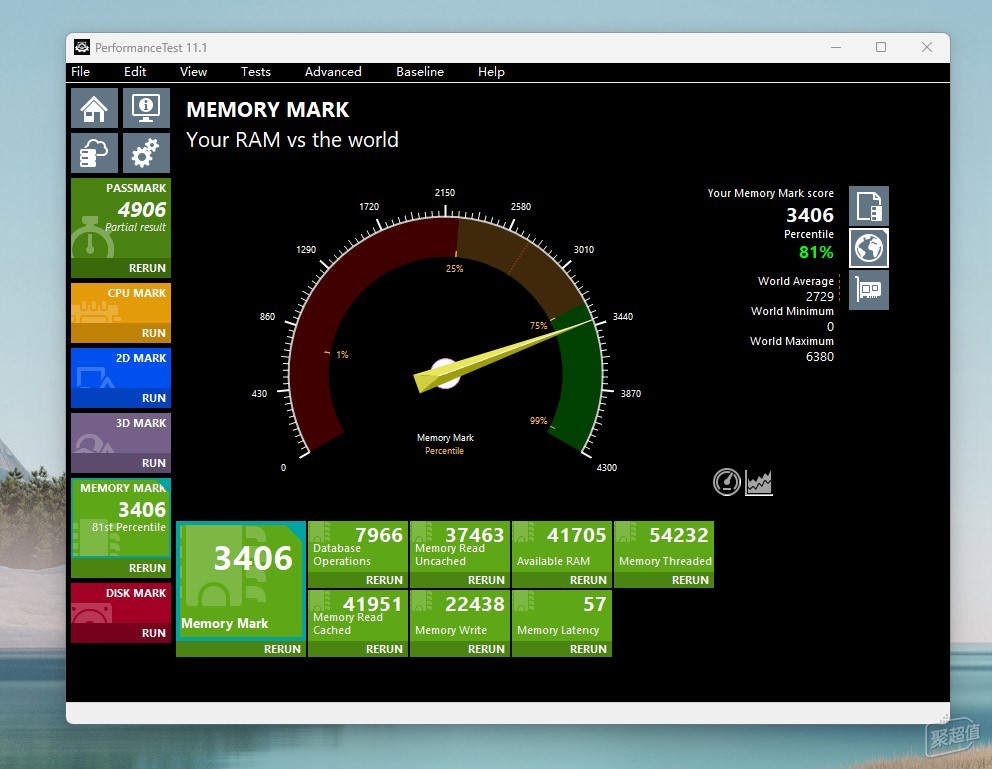Minimize the PerformanceTest window
This screenshot has width=992, height=769.
(836, 47)
